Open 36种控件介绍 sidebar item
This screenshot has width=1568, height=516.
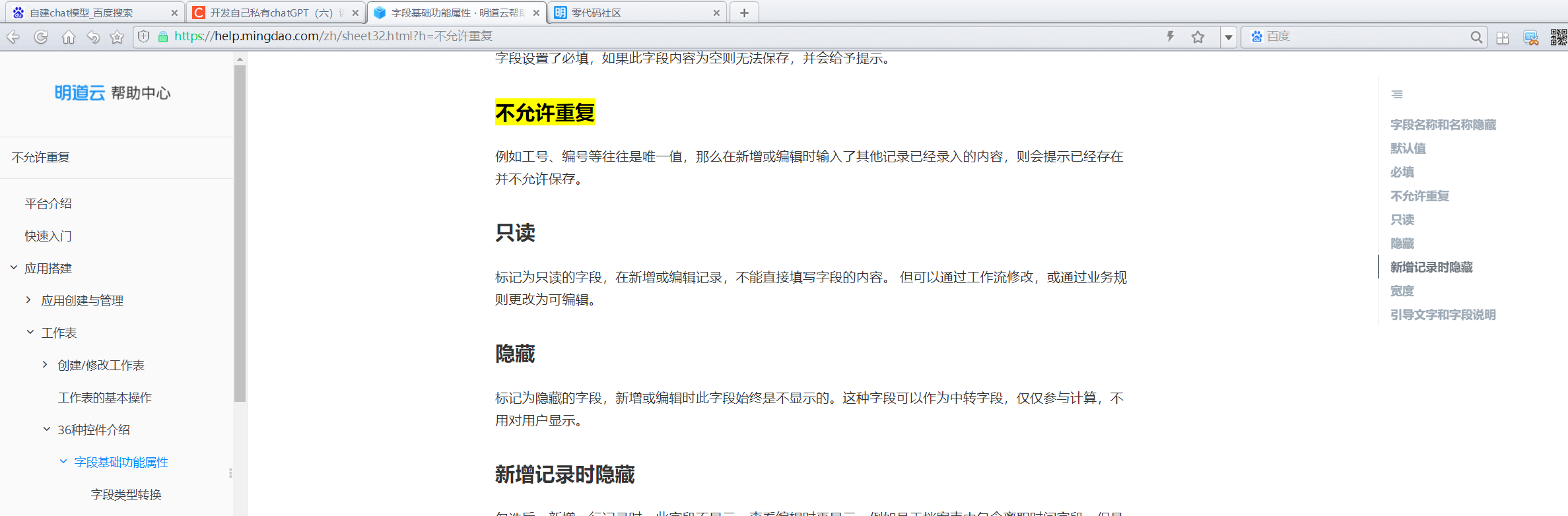94,430
